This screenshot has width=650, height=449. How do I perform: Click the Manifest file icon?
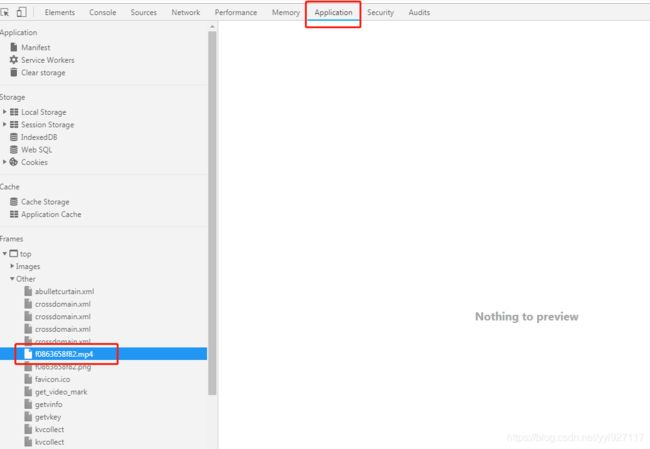tap(14, 47)
